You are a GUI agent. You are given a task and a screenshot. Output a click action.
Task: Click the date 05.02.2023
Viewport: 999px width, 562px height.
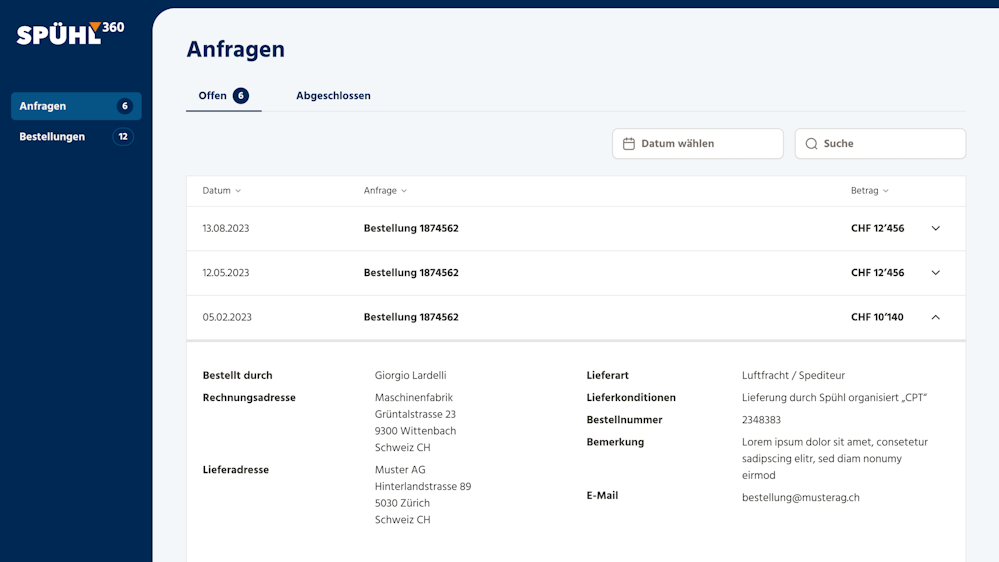coord(227,317)
